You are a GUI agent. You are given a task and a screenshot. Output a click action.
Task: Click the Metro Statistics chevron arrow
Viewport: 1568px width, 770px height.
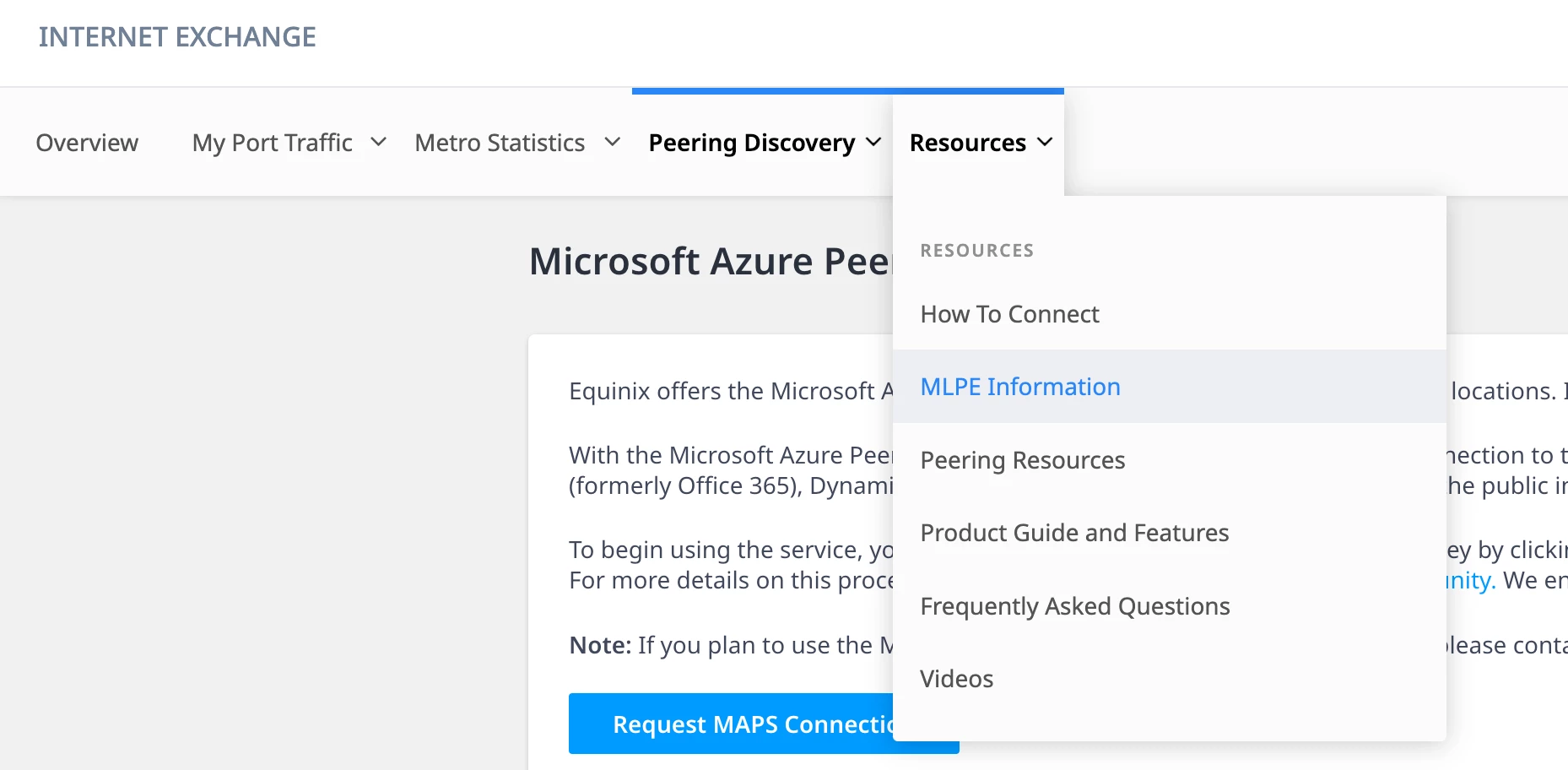613,143
